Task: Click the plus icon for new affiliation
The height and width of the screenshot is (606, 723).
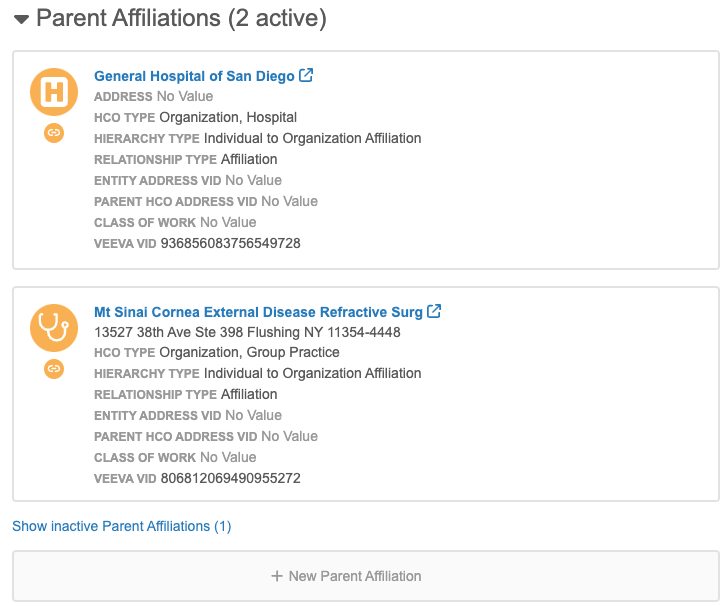Action: tap(277, 576)
